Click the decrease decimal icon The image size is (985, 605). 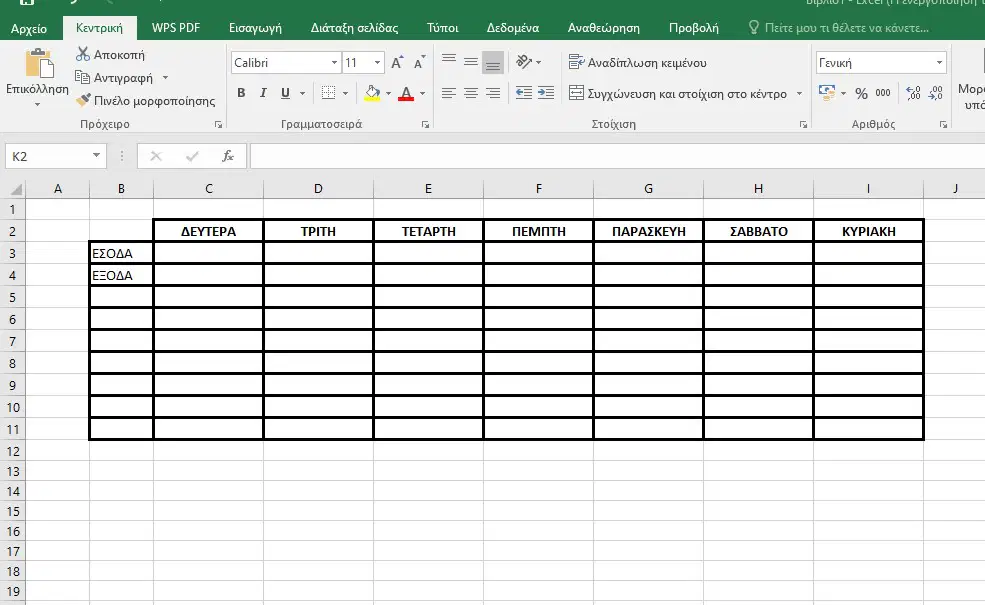point(935,93)
